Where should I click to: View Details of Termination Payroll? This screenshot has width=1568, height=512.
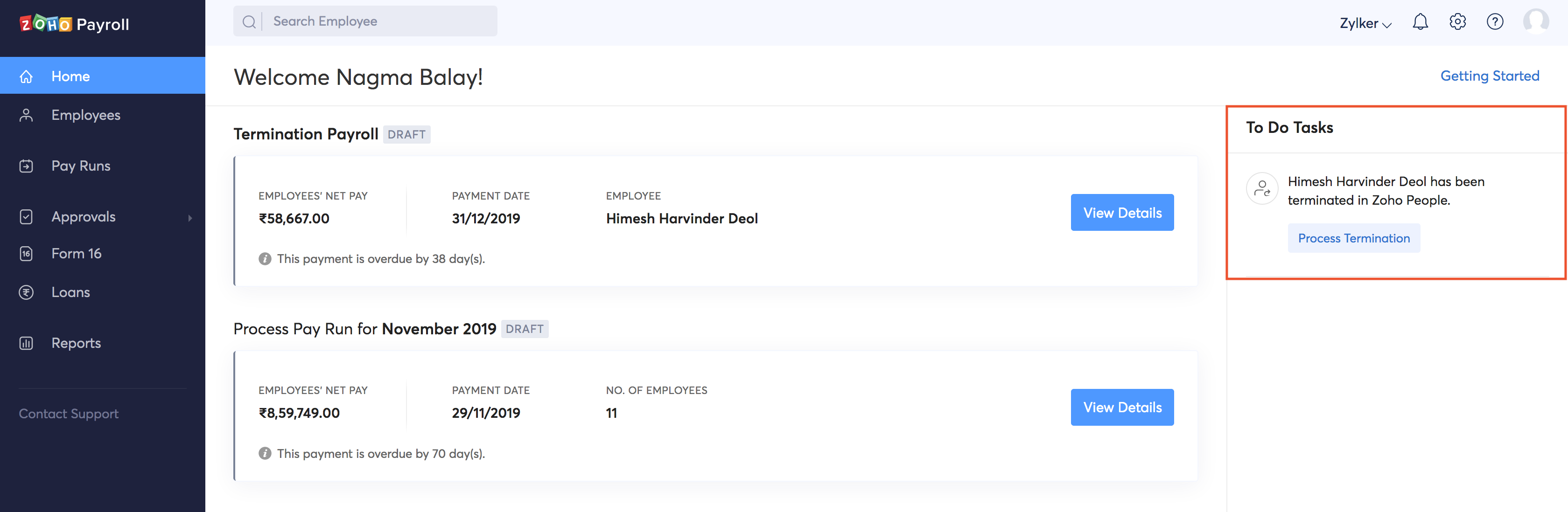pyautogui.click(x=1122, y=213)
